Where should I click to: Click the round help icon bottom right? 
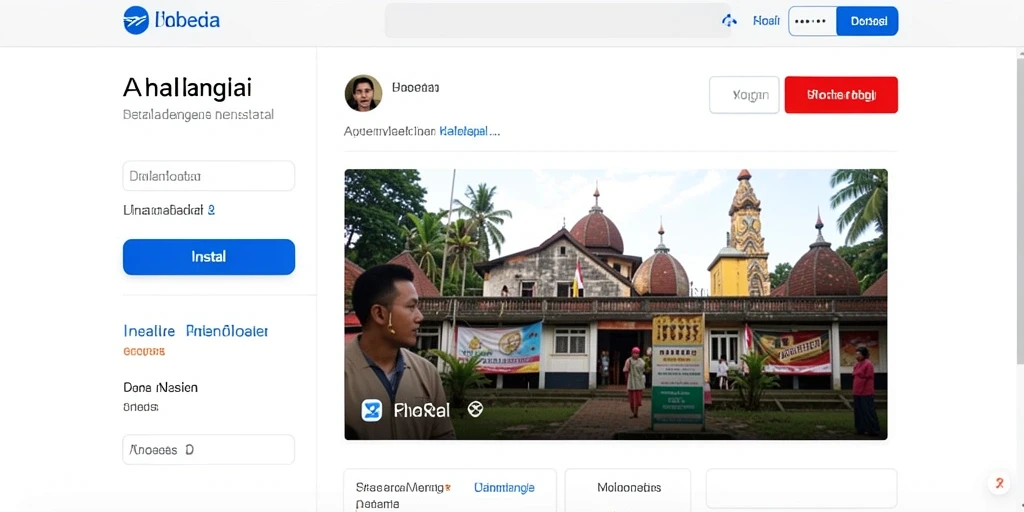point(999,484)
